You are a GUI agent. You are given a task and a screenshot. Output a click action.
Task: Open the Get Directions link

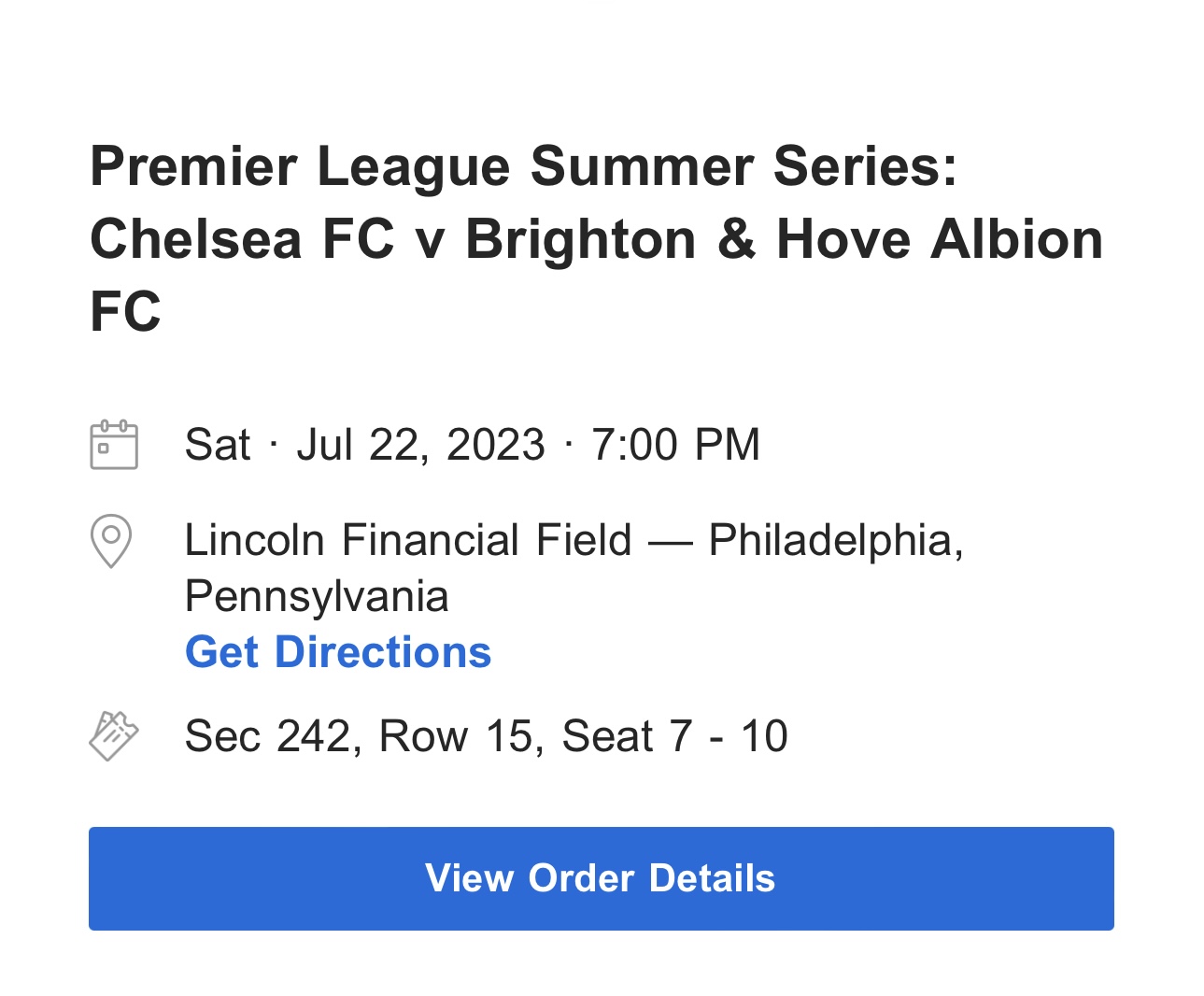point(338,652)
